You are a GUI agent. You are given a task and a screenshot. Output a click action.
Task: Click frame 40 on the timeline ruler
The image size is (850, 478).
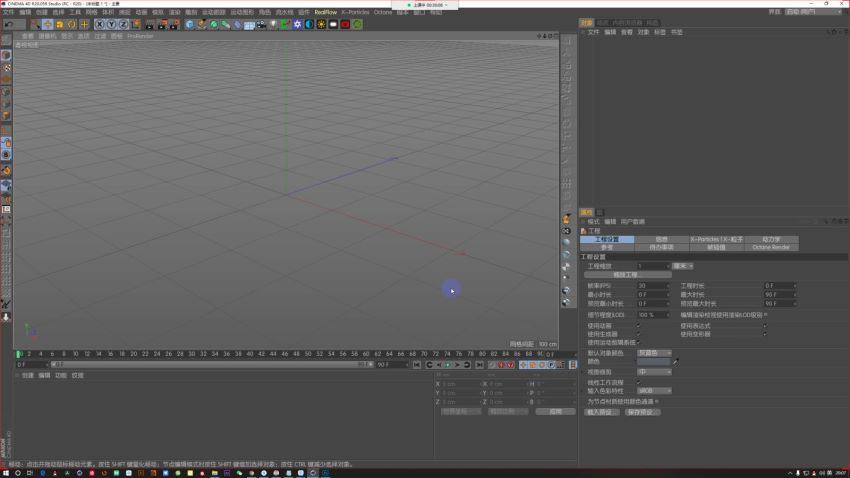(250, 354)
